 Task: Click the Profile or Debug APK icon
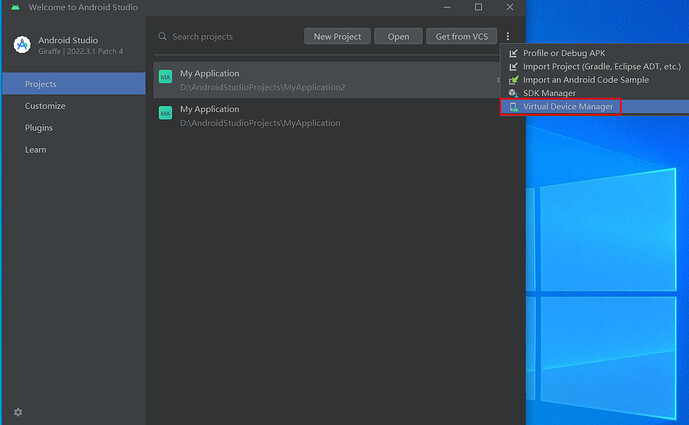(513, 53)
